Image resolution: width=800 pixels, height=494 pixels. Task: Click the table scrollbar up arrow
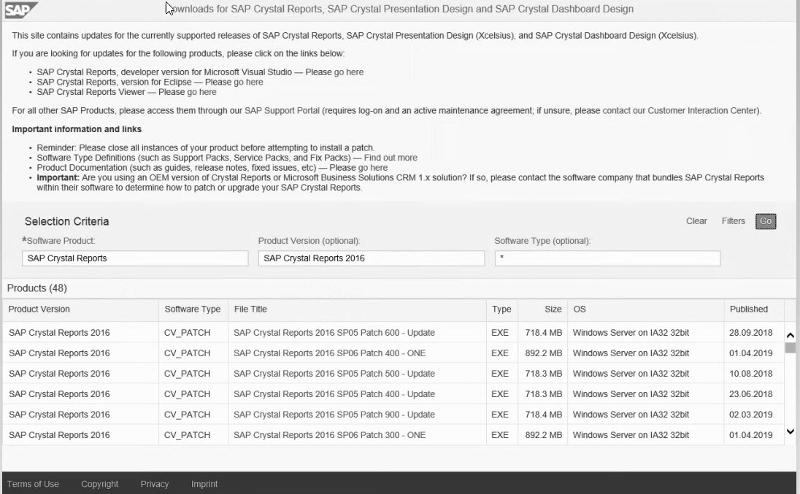[790, 335]
